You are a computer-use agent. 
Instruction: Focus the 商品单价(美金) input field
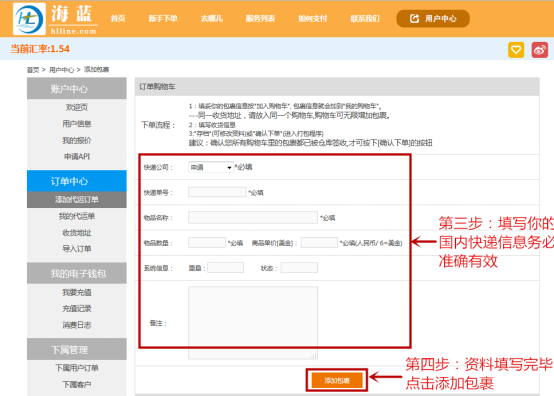[x=319, y=243]
